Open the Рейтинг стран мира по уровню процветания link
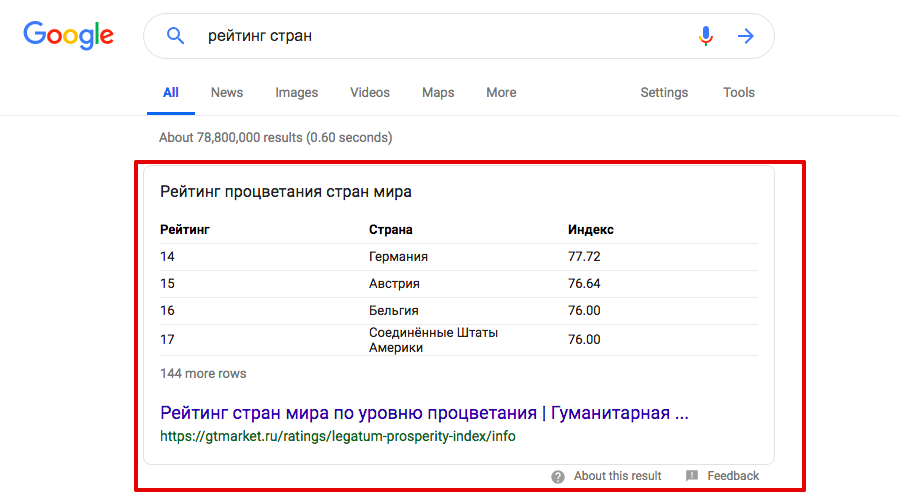The image size is (899, 503). [424, 412]
